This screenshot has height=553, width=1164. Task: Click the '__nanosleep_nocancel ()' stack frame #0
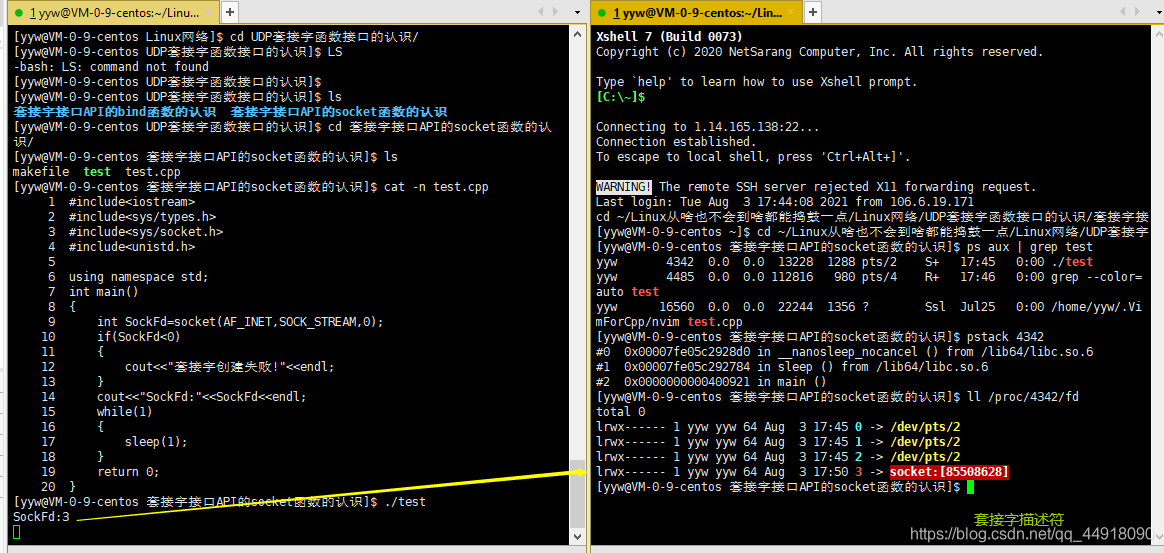click(845, 351)
